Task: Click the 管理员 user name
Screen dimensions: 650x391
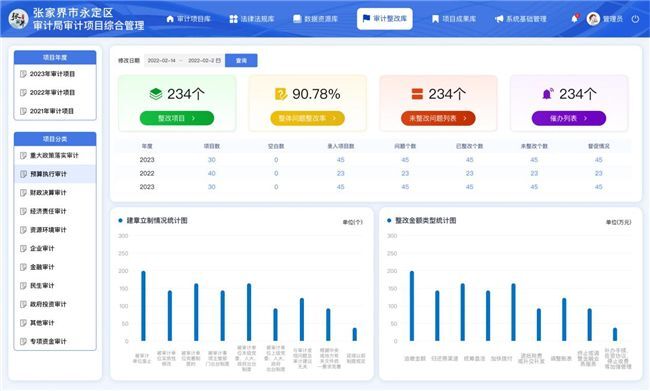Action: [613, 19]
